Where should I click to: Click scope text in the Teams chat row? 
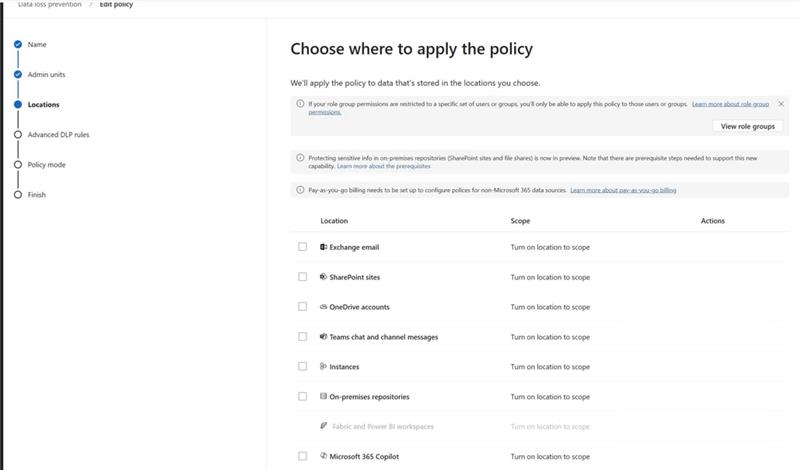[x=550, y=337]
